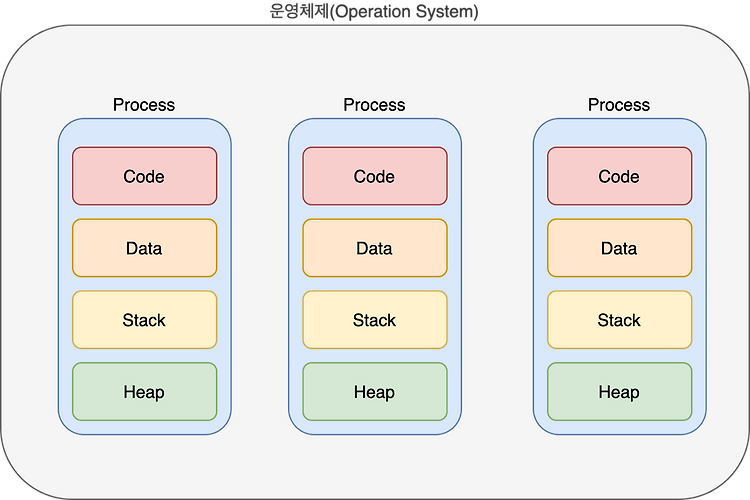Click the Stack block in the middle Process

tap(375, 320)
